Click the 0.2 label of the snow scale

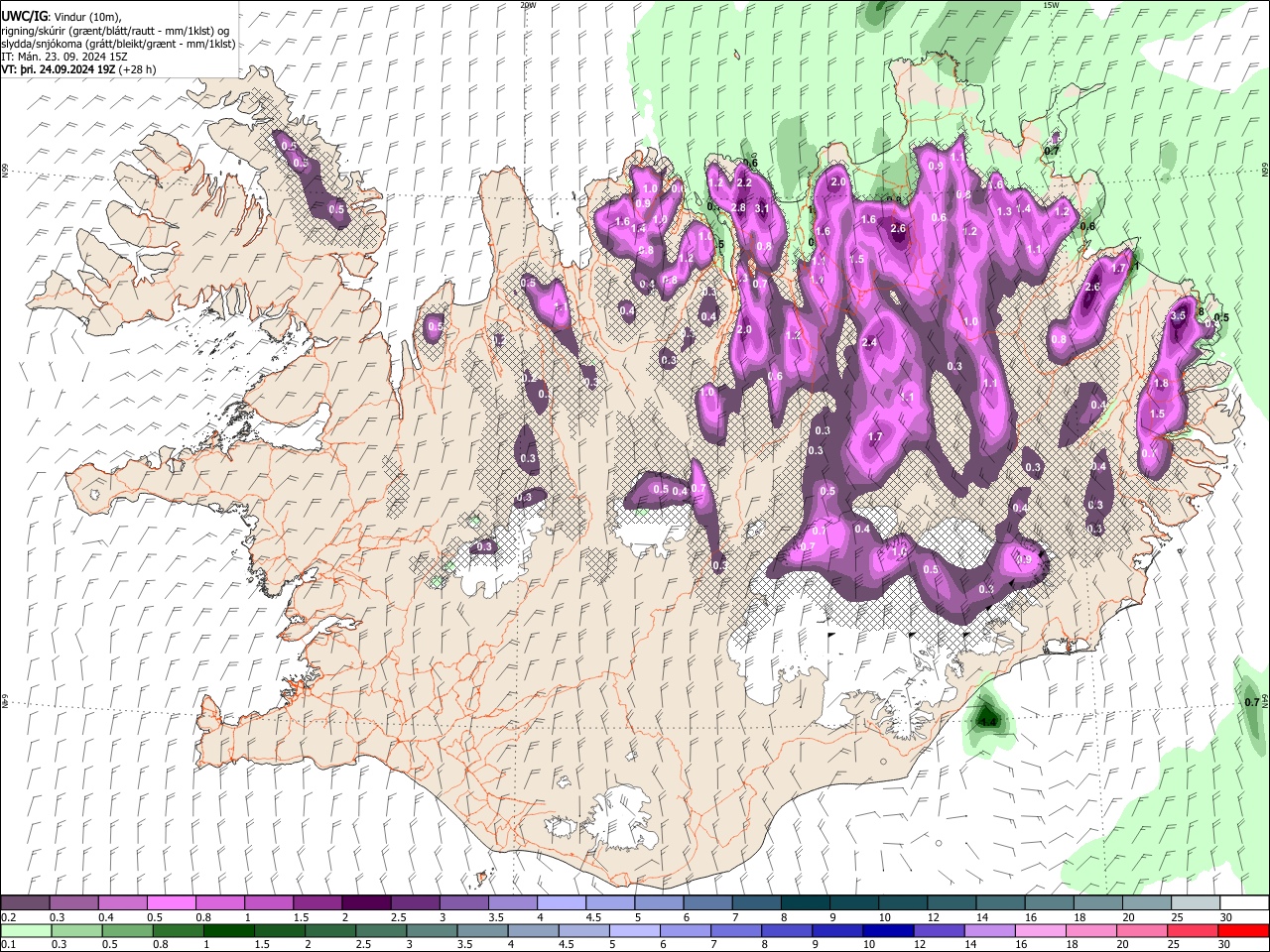point(9,917)
